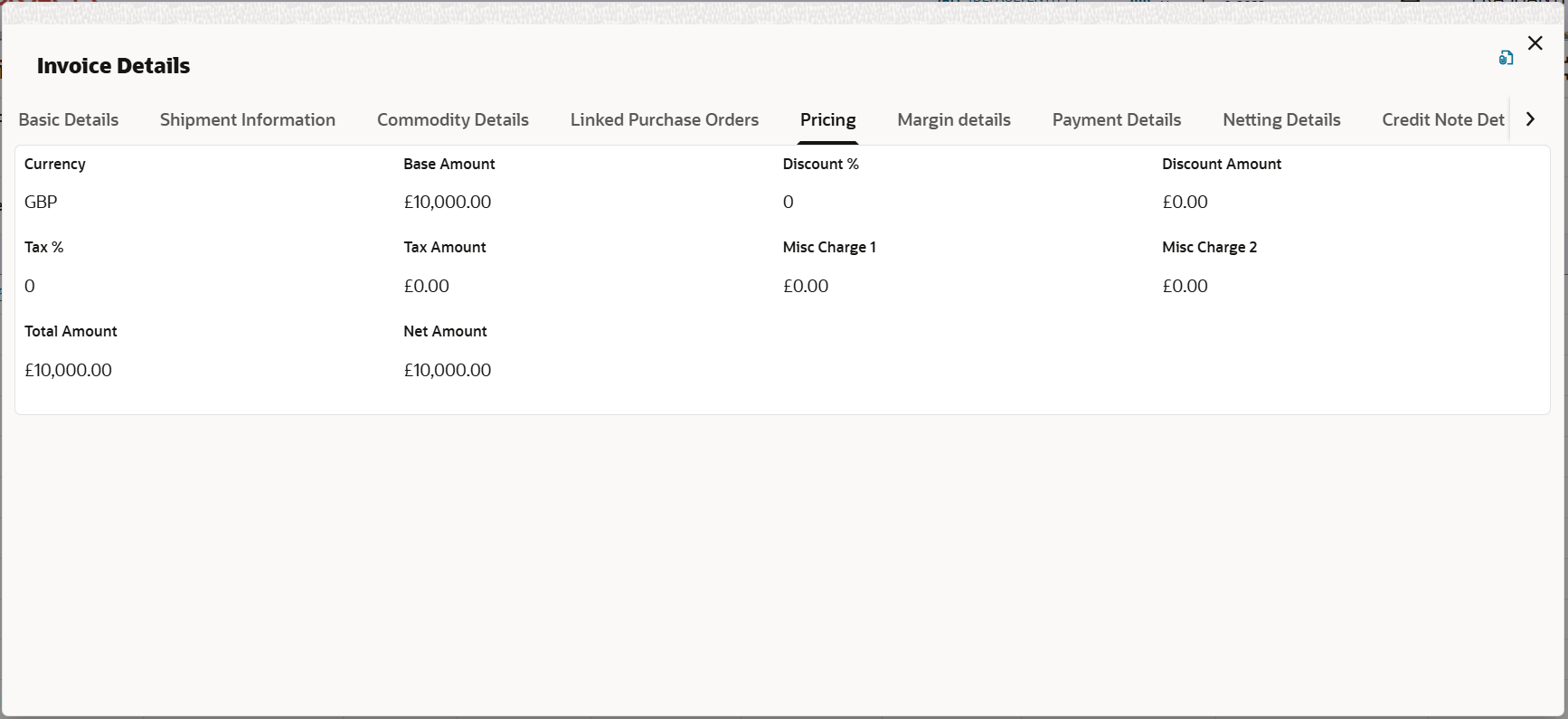1568x719 pixels.
Task: Click the Base Amount value £10,000.00
Action: [x=448, y=202]
